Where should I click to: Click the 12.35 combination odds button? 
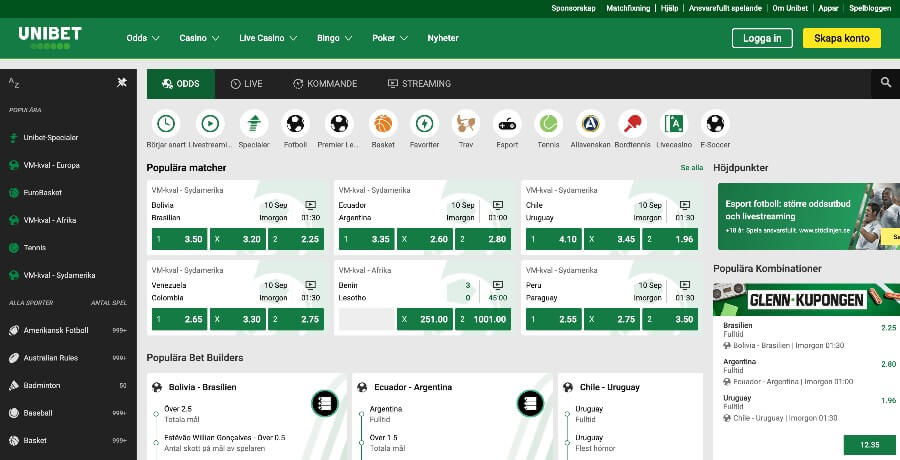(x=870, y=444)
